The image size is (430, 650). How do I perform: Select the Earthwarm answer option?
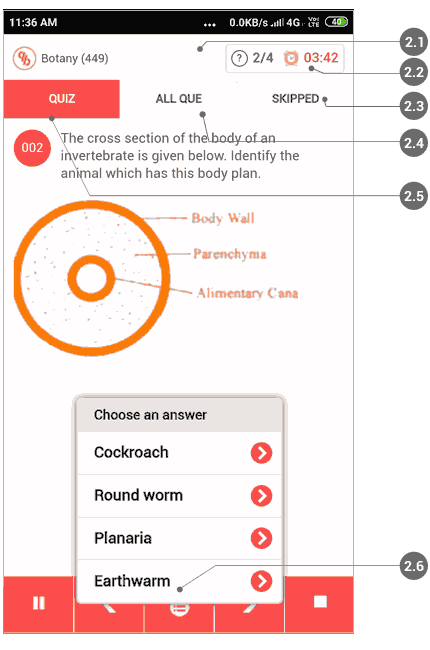tap(179, 581)
